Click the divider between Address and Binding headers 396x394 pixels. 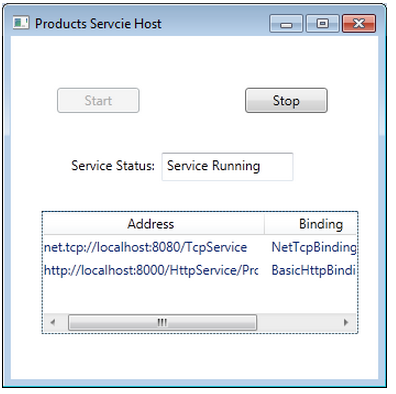(264, 224)
